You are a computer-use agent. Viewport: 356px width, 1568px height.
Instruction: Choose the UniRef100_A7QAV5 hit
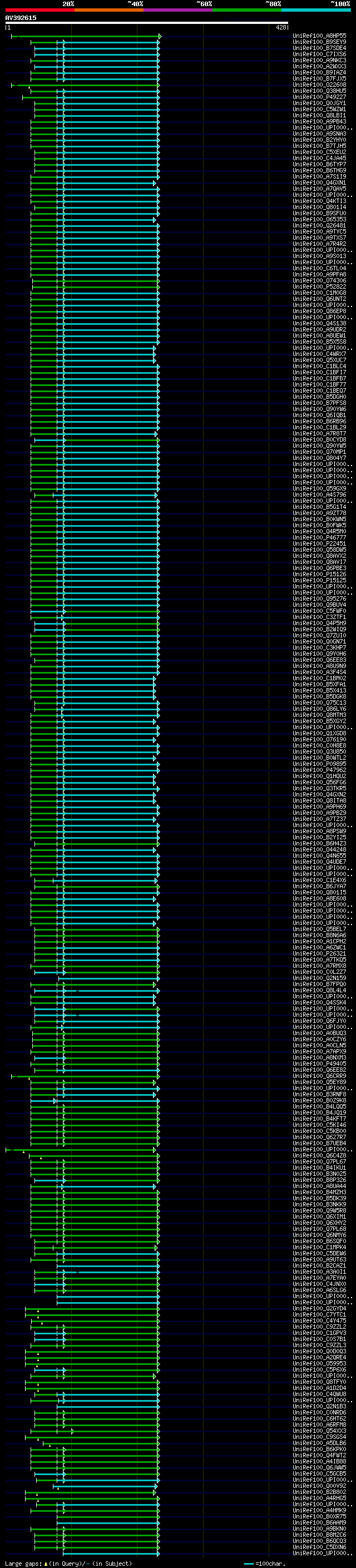(x=319, y=189)
